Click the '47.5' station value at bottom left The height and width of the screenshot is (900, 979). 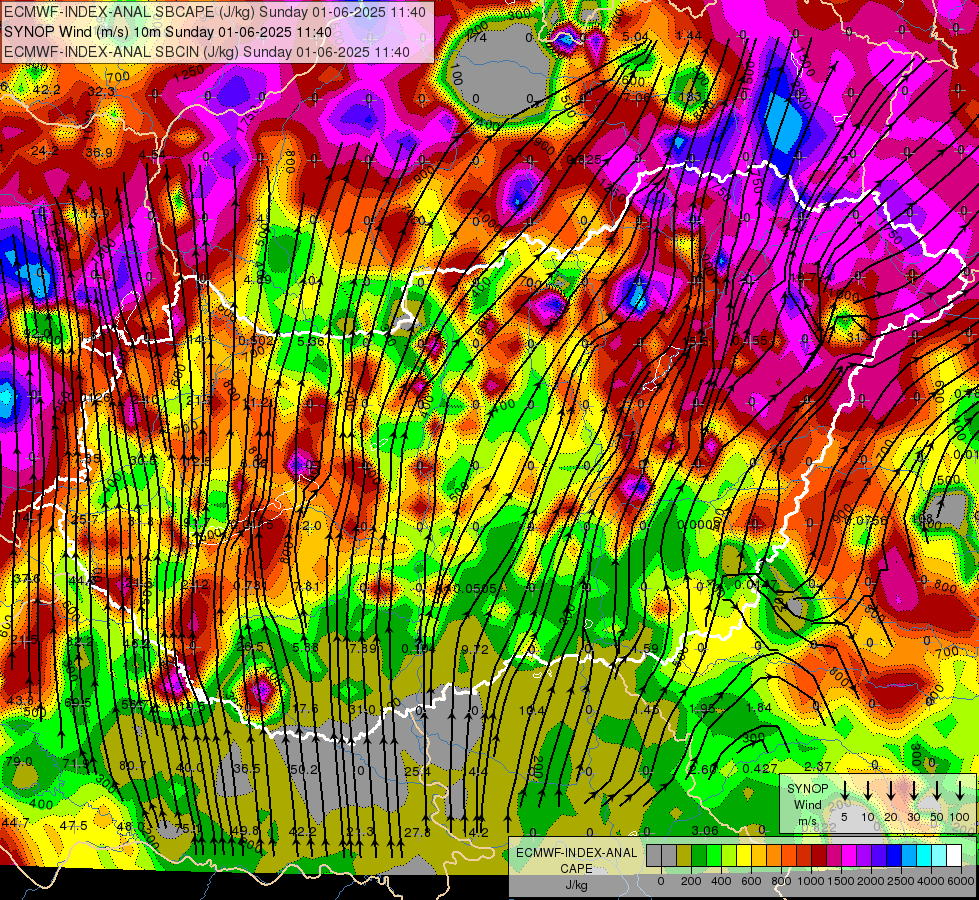tap(74, 826)
